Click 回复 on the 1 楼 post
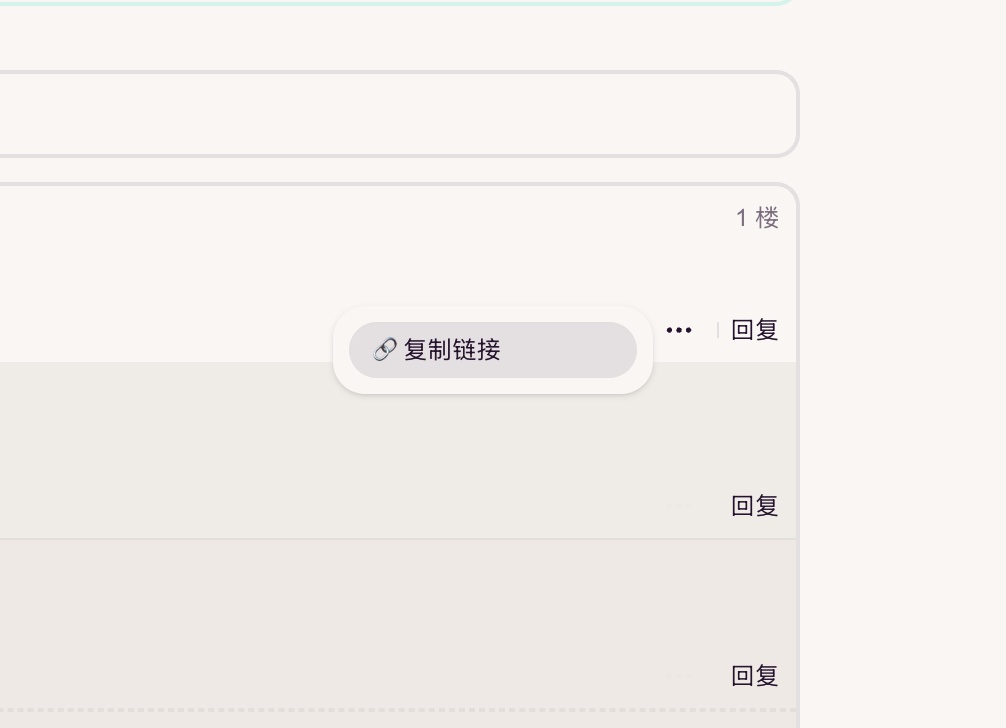The width and height of the screenshot is (1006, 728). (x=755, y=330)
